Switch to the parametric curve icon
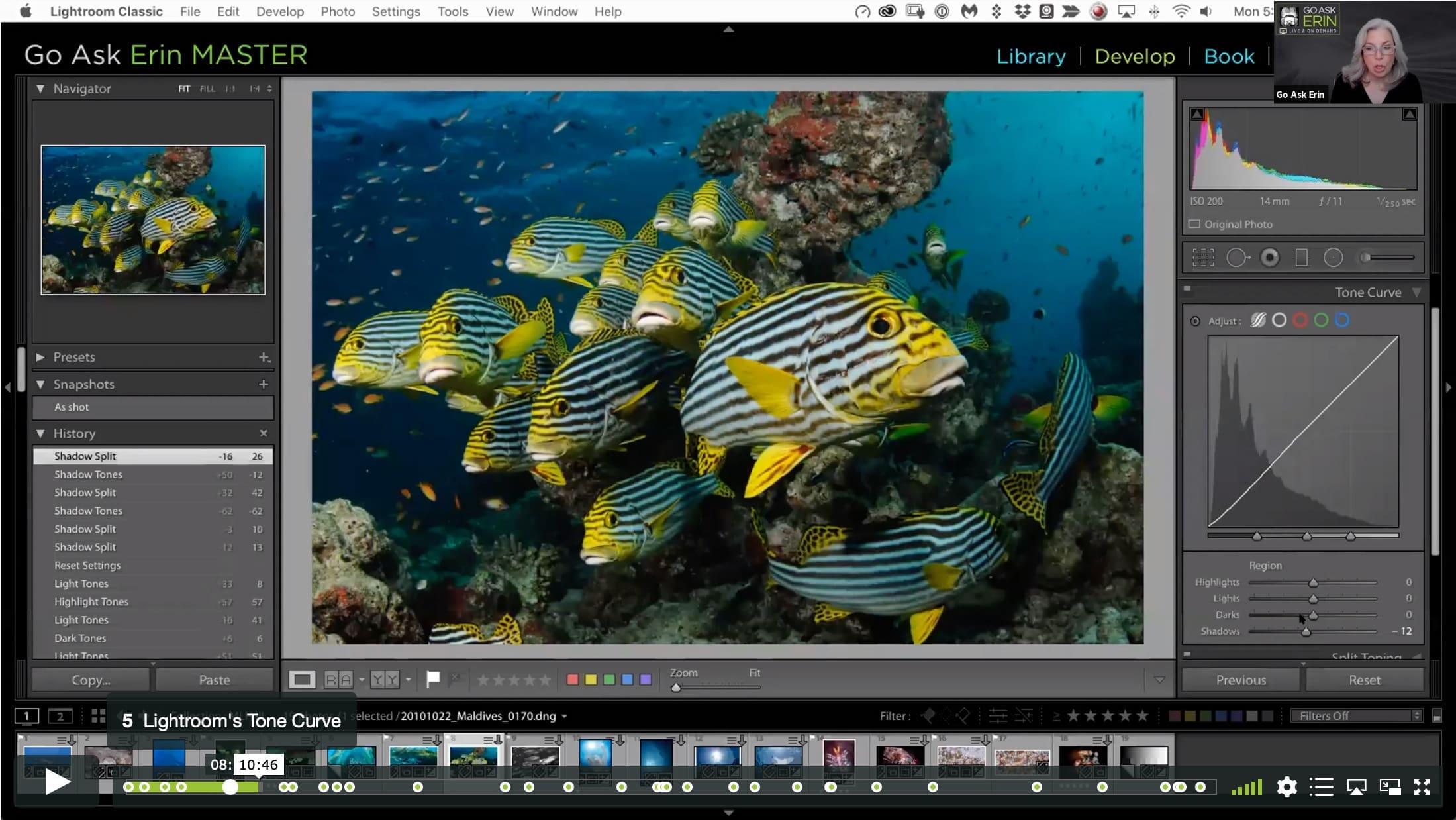The image size is (1456, 820). click(x=1258, y=321)
